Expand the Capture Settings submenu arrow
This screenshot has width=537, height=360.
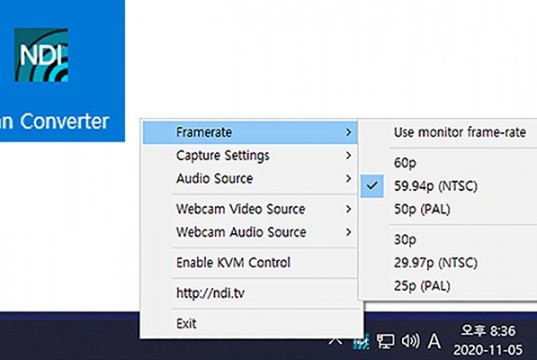[x=348, y=156]
